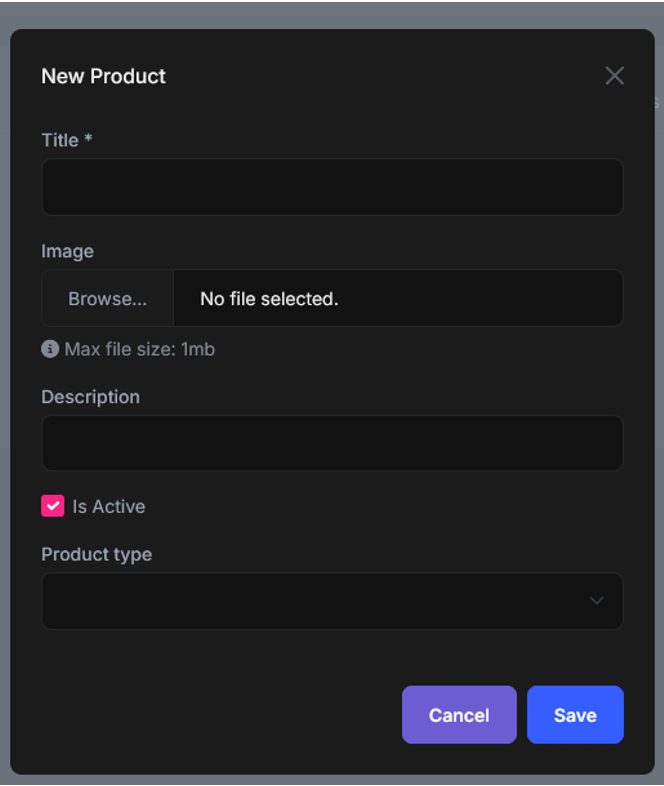Click the 'Title' field label
The image size is (664, 786).
[59, 140]
